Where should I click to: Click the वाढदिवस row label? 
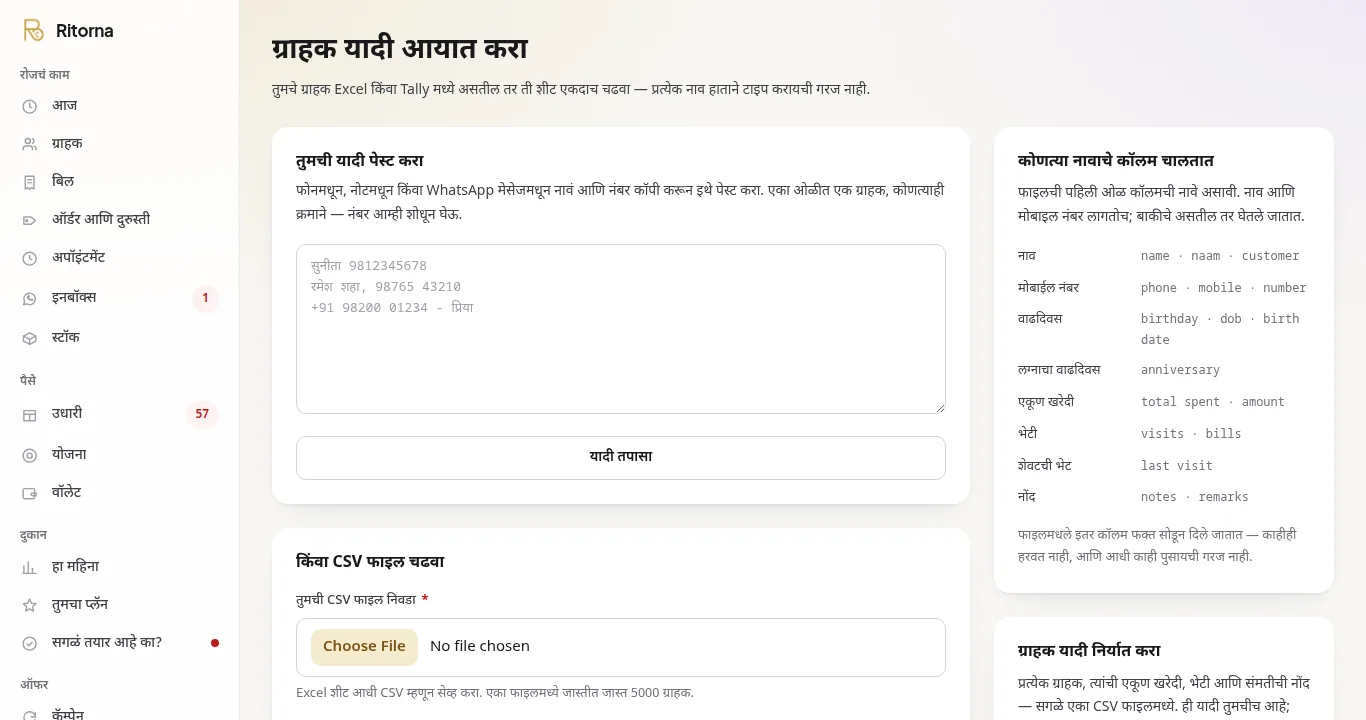point(1040,319)
